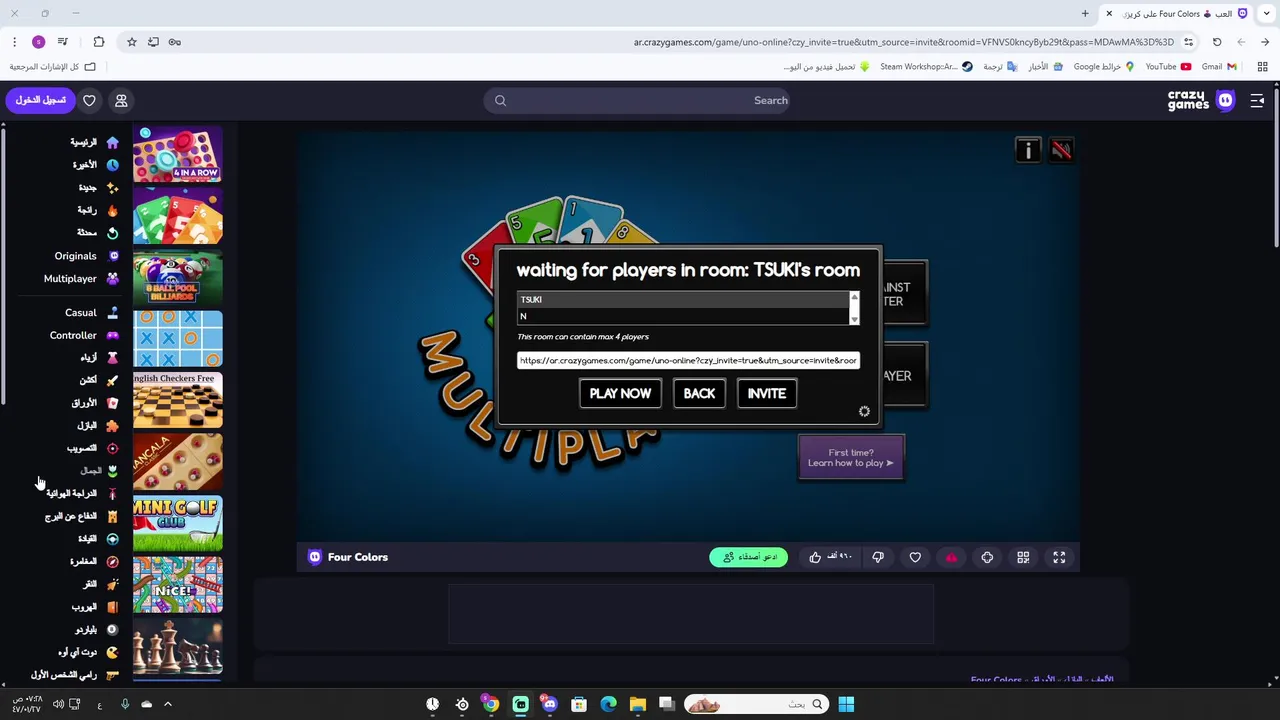Open the chess game thumbnail
This screenshot has height=720, width=1280.
178,647
